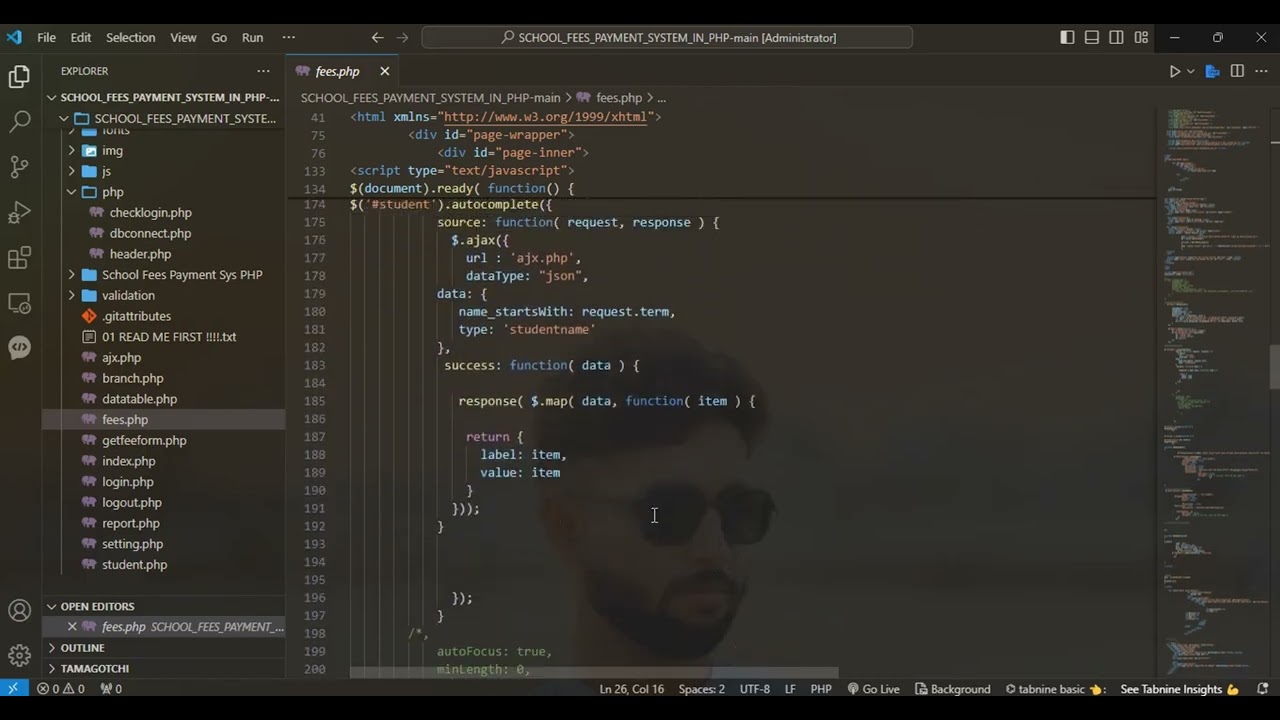Run the PHP file with the play icon
The height and width of the screenshot is (720, 1280).
[1175, 71]
